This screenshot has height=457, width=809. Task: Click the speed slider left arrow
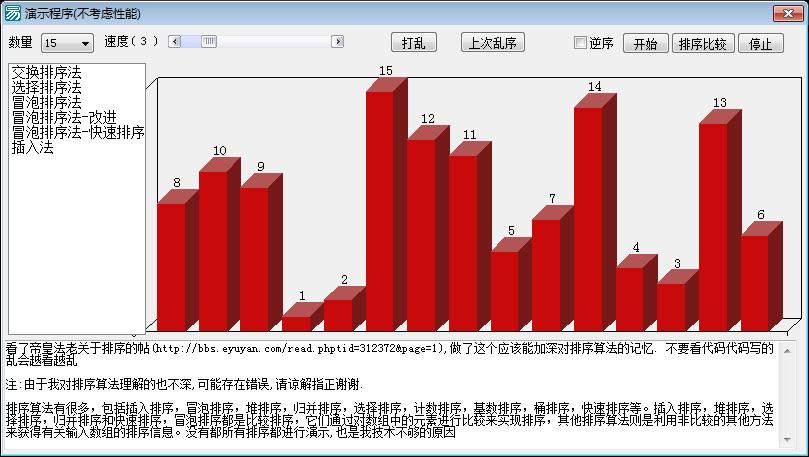[174, 42]
